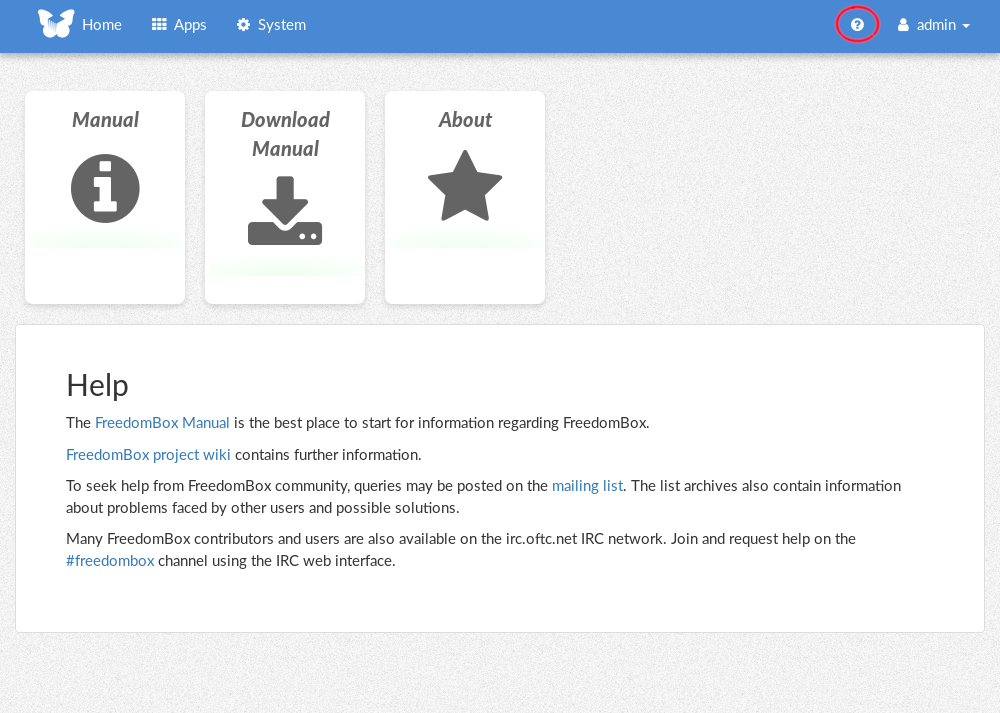This screenshot has height=713, width=1000.
Task: Go to Home in the navigation bar
Action: click(x=102, y=25)
